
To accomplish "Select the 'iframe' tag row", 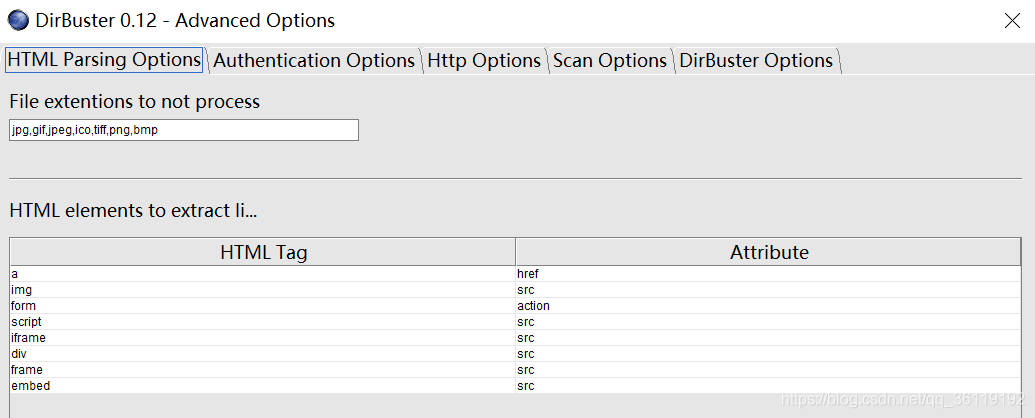I will (262, 338).
